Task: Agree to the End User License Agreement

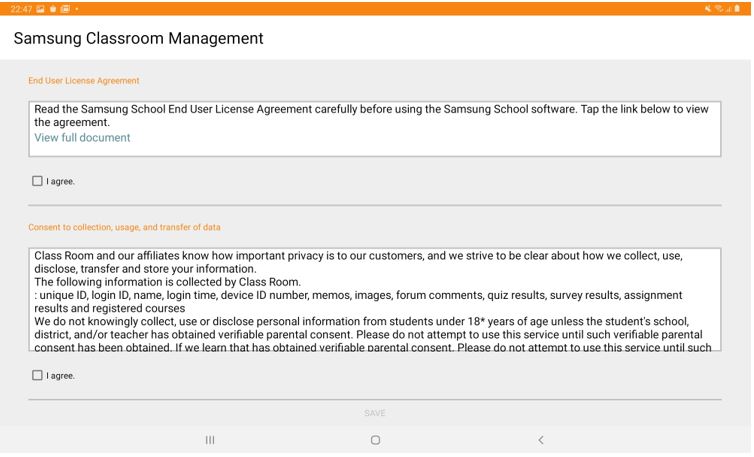Action: 38,181
